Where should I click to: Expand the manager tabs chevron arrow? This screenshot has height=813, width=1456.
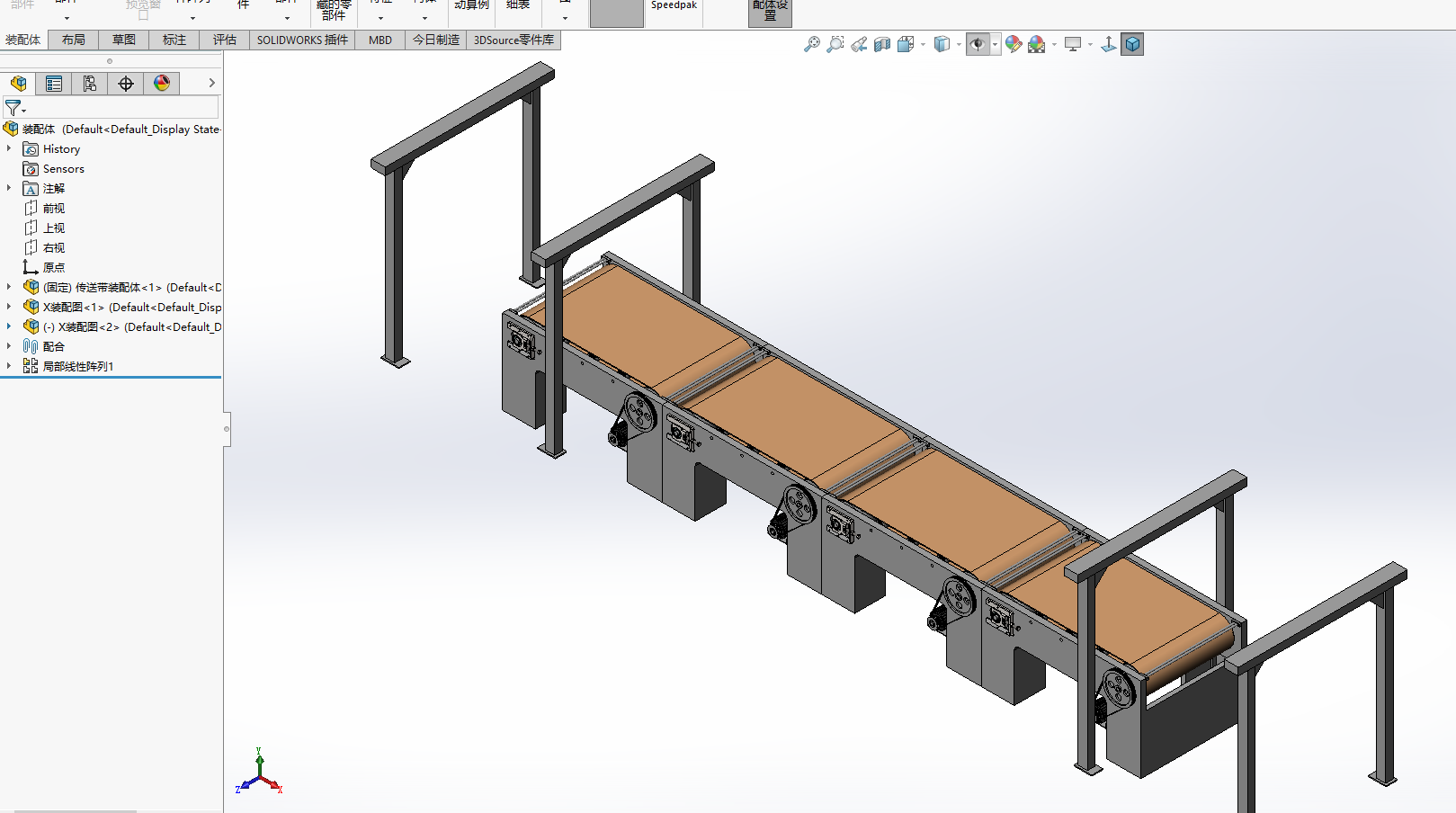pos(211,83)
